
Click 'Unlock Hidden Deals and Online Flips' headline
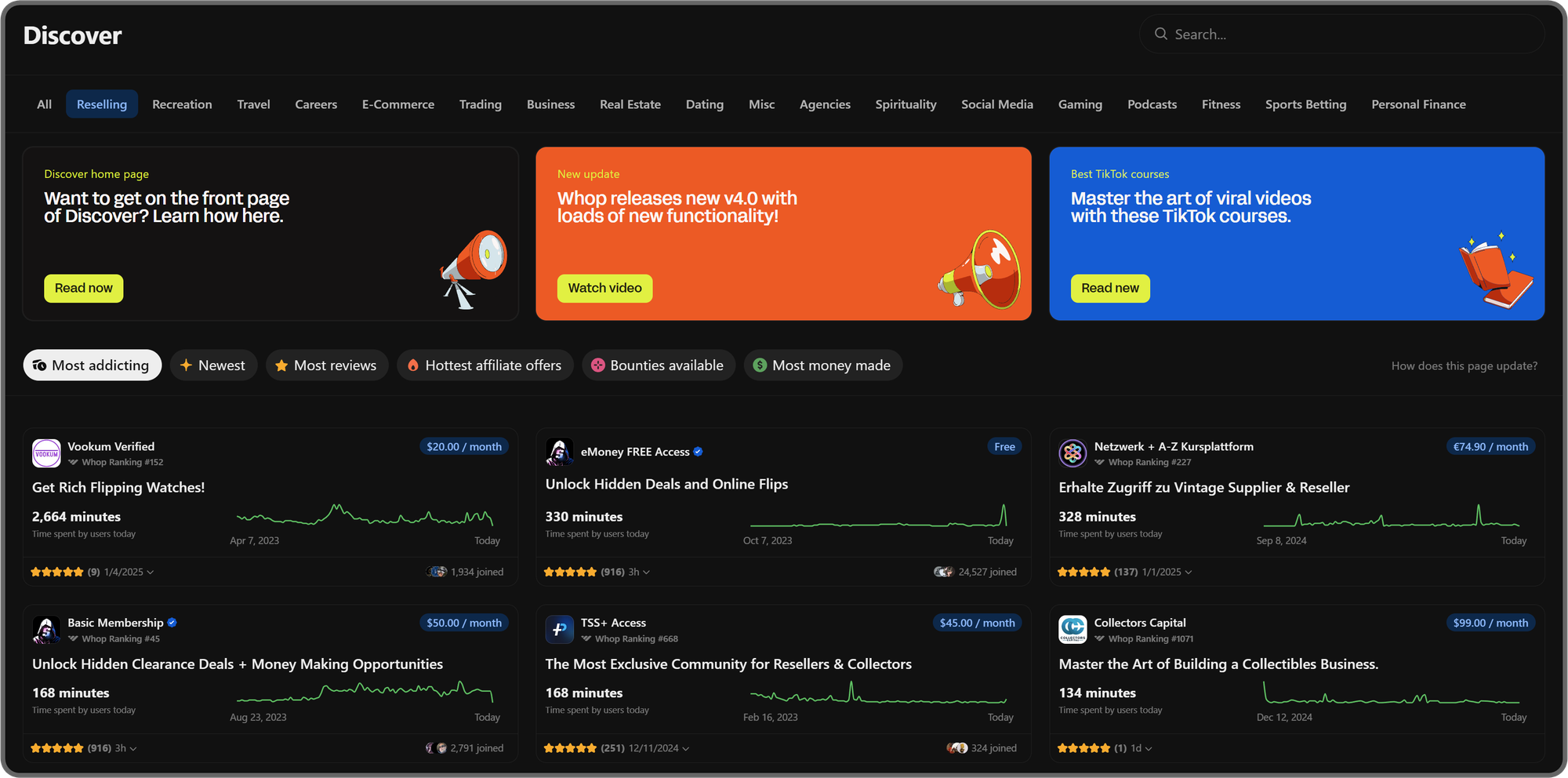[666, 485]
